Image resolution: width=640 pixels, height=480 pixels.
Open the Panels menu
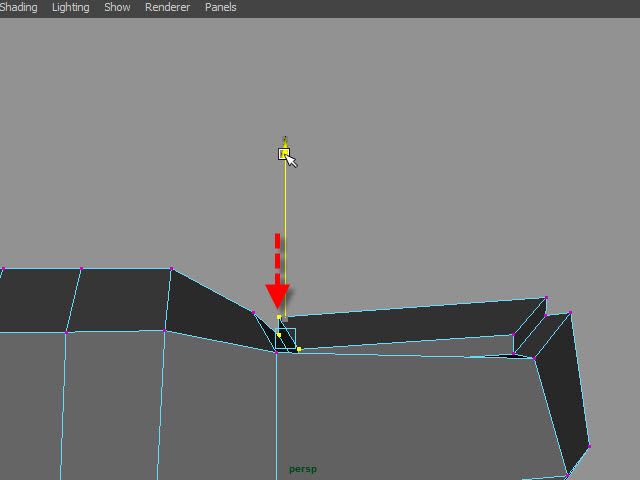coord(220,7)
